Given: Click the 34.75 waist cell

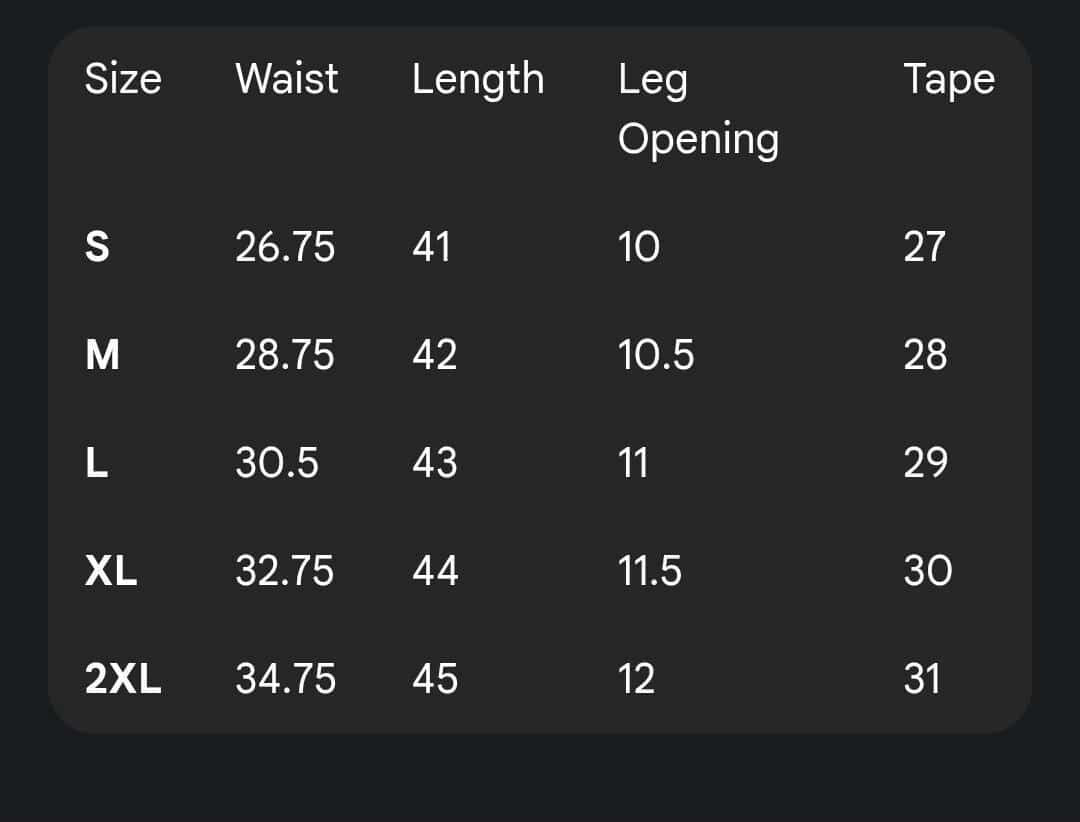Looking at the screenshot, I should coord(285,679).
